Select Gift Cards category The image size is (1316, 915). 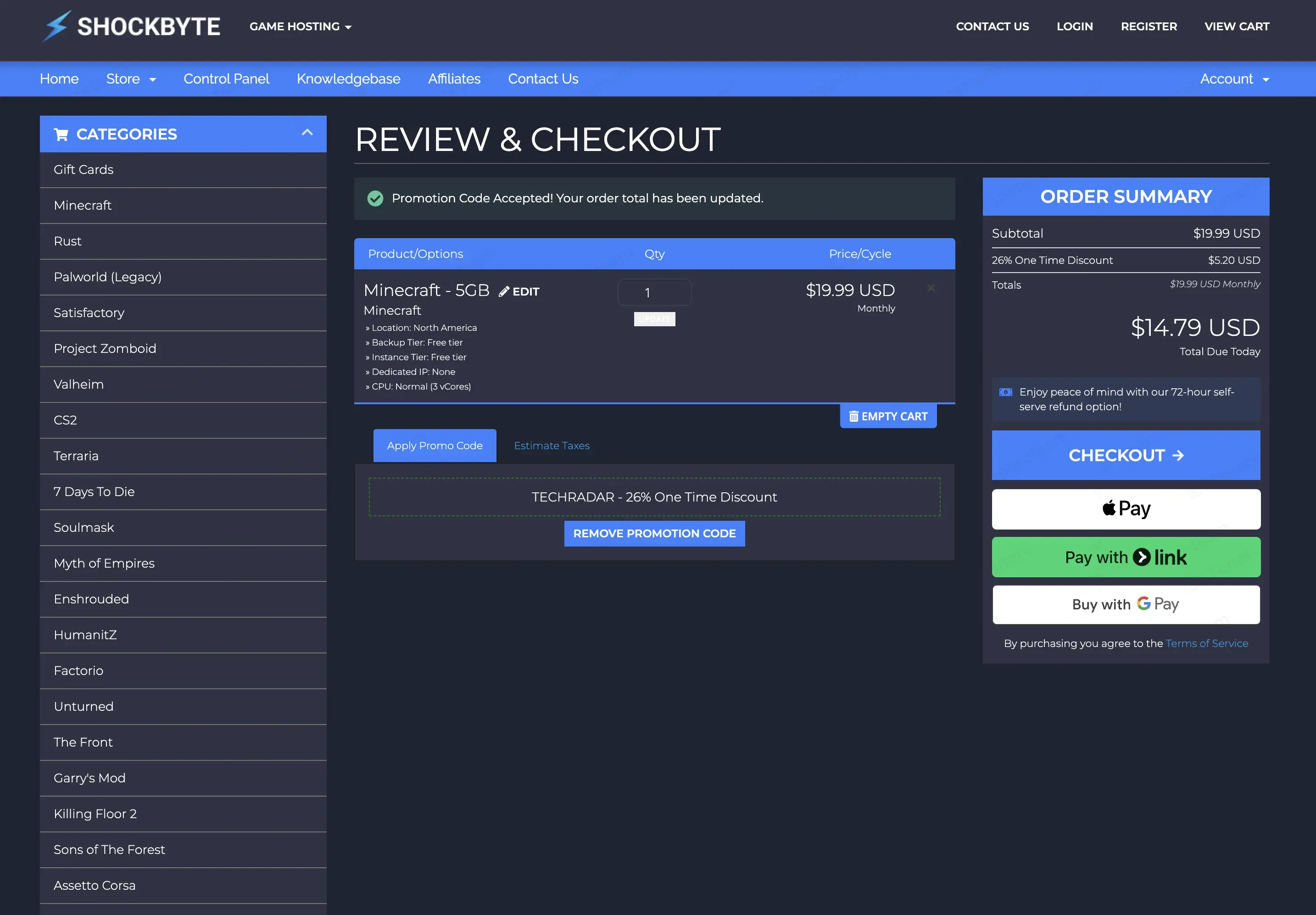point(183,170)
